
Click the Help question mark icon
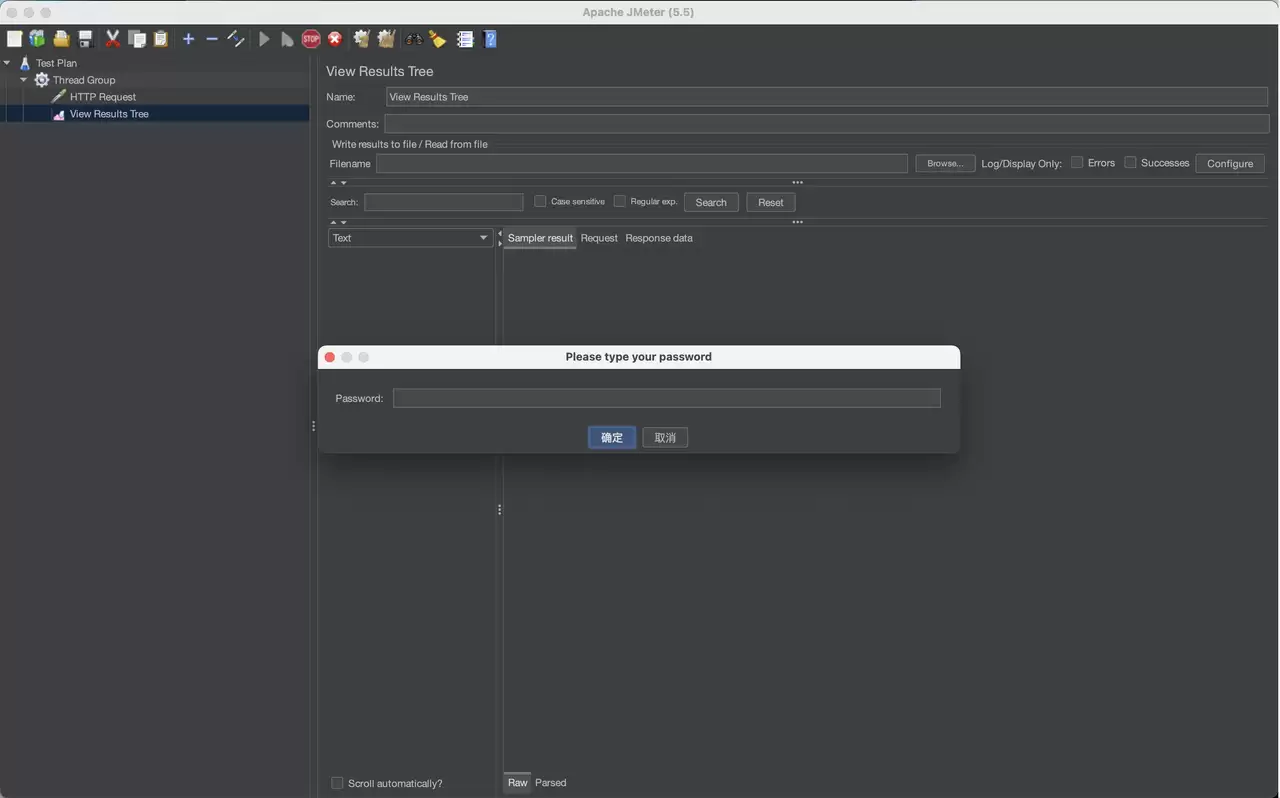coord(490,39)
